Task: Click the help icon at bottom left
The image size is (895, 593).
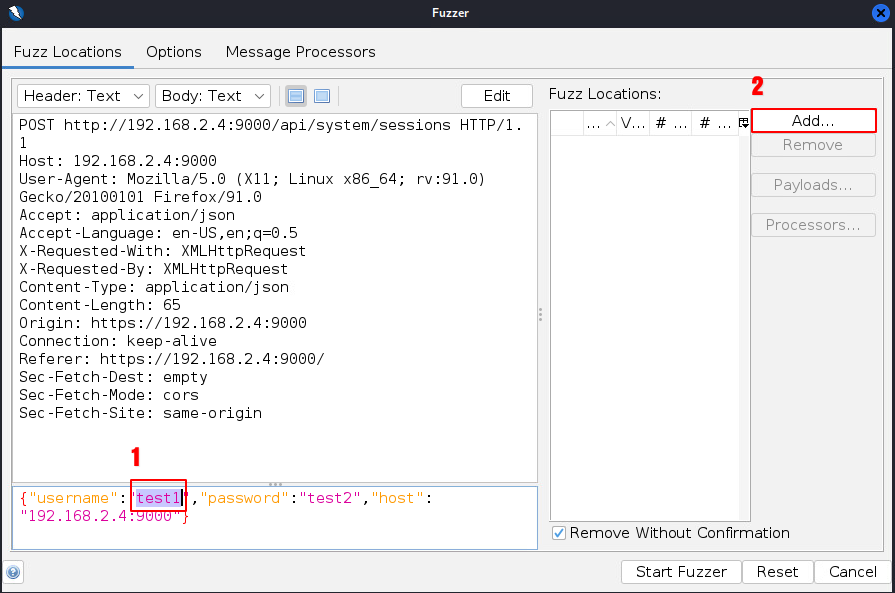Action: (x=13, y=572)
